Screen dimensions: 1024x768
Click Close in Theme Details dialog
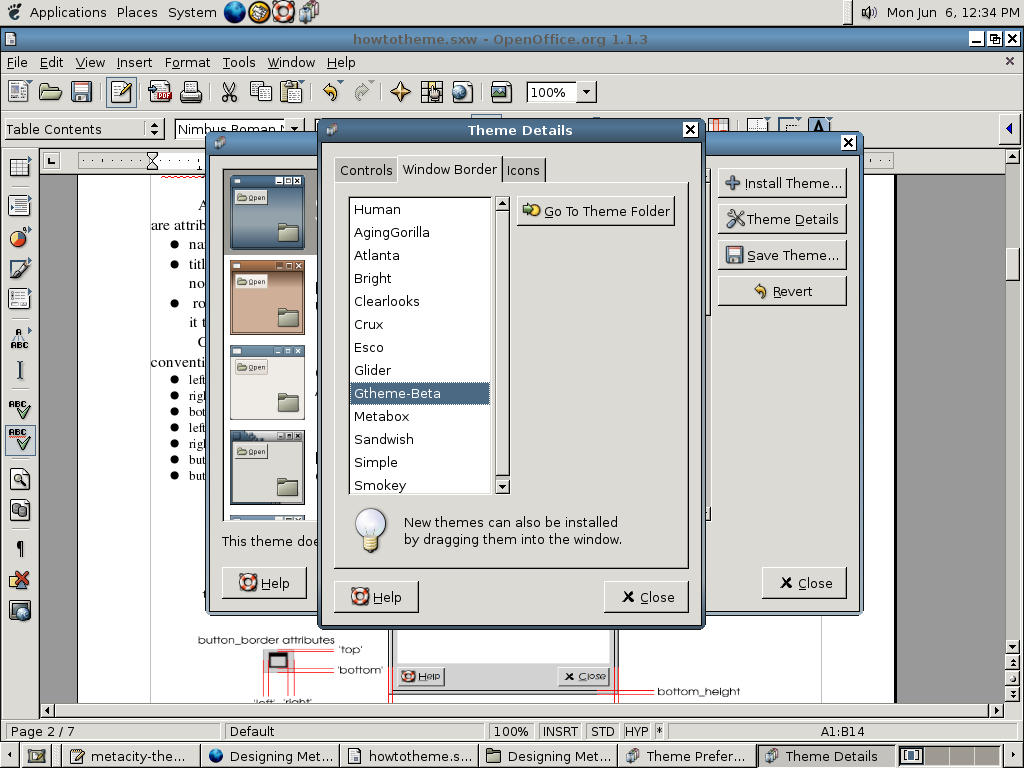(647, 597)
